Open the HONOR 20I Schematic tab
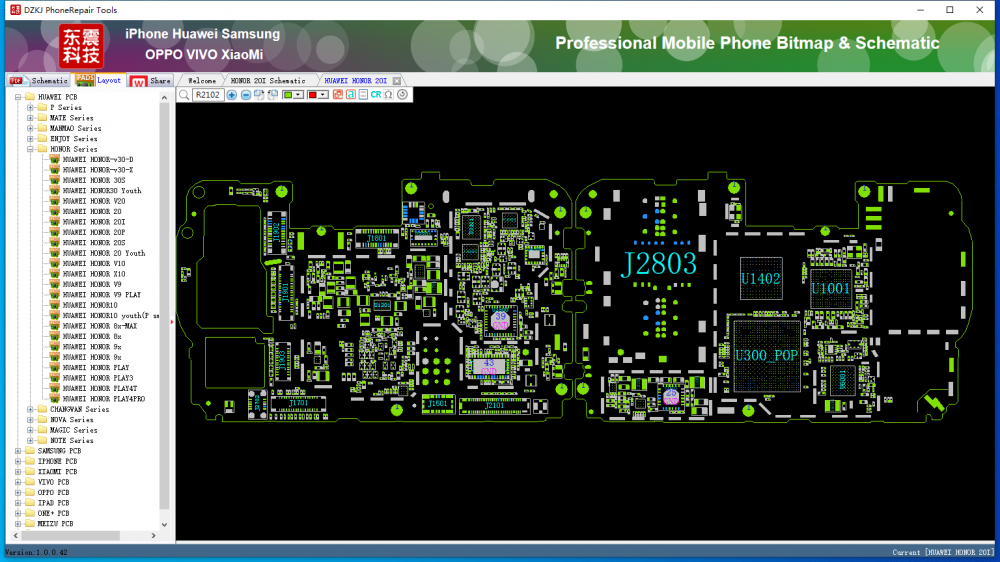The height and width of the screenshot is (562, 1000). (x=268, y=81)
